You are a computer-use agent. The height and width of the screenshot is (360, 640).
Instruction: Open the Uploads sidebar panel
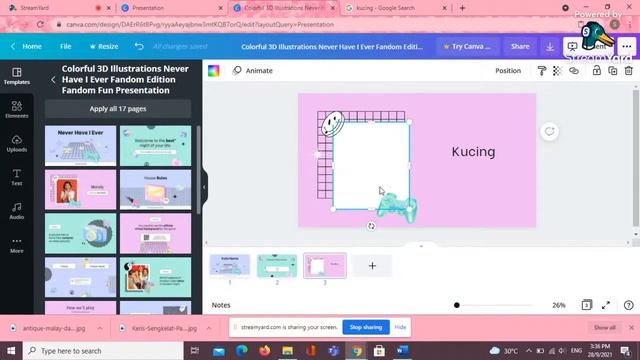(x=17, y=143)
